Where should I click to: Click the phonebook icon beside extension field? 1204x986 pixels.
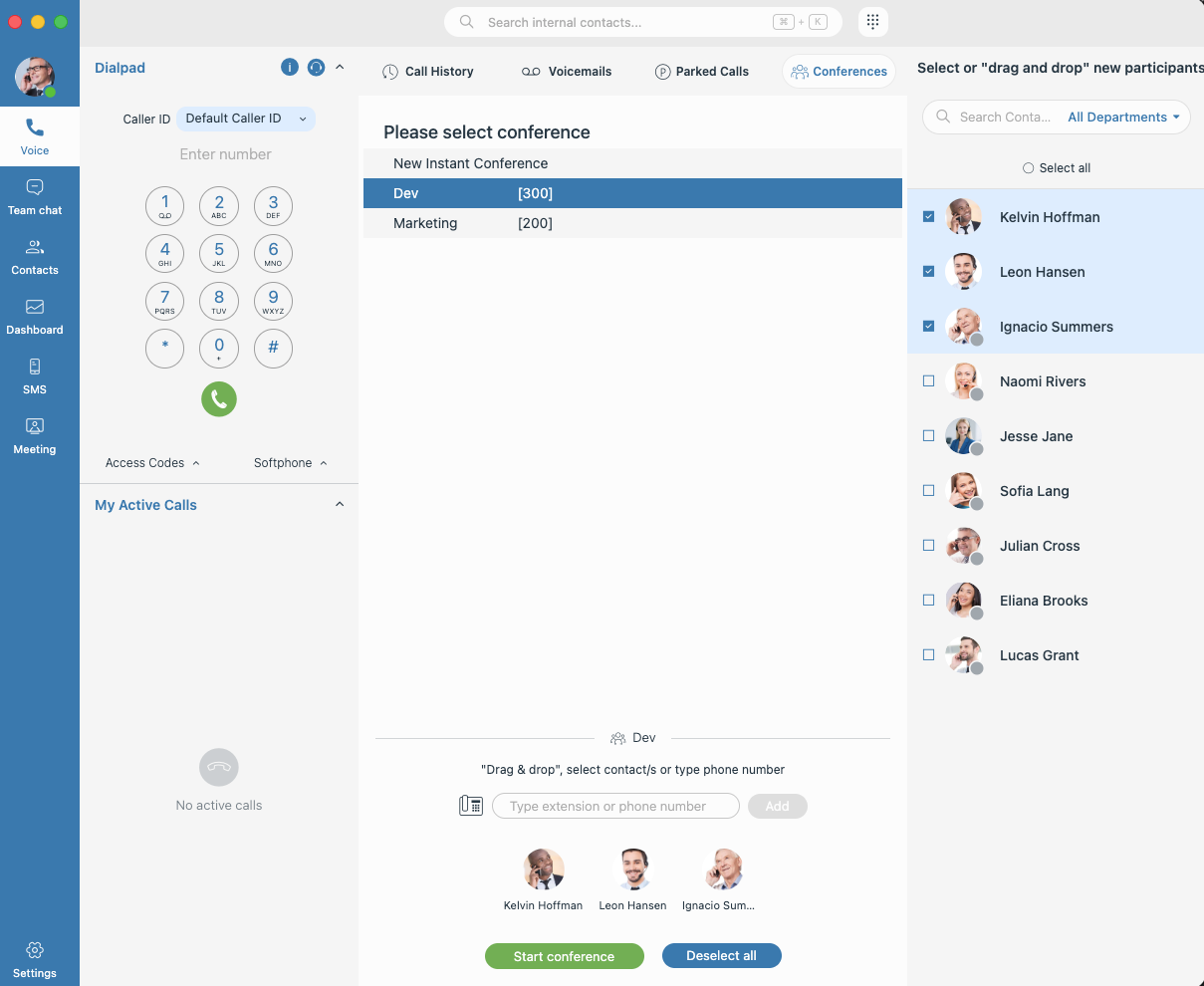pos(471,806)
